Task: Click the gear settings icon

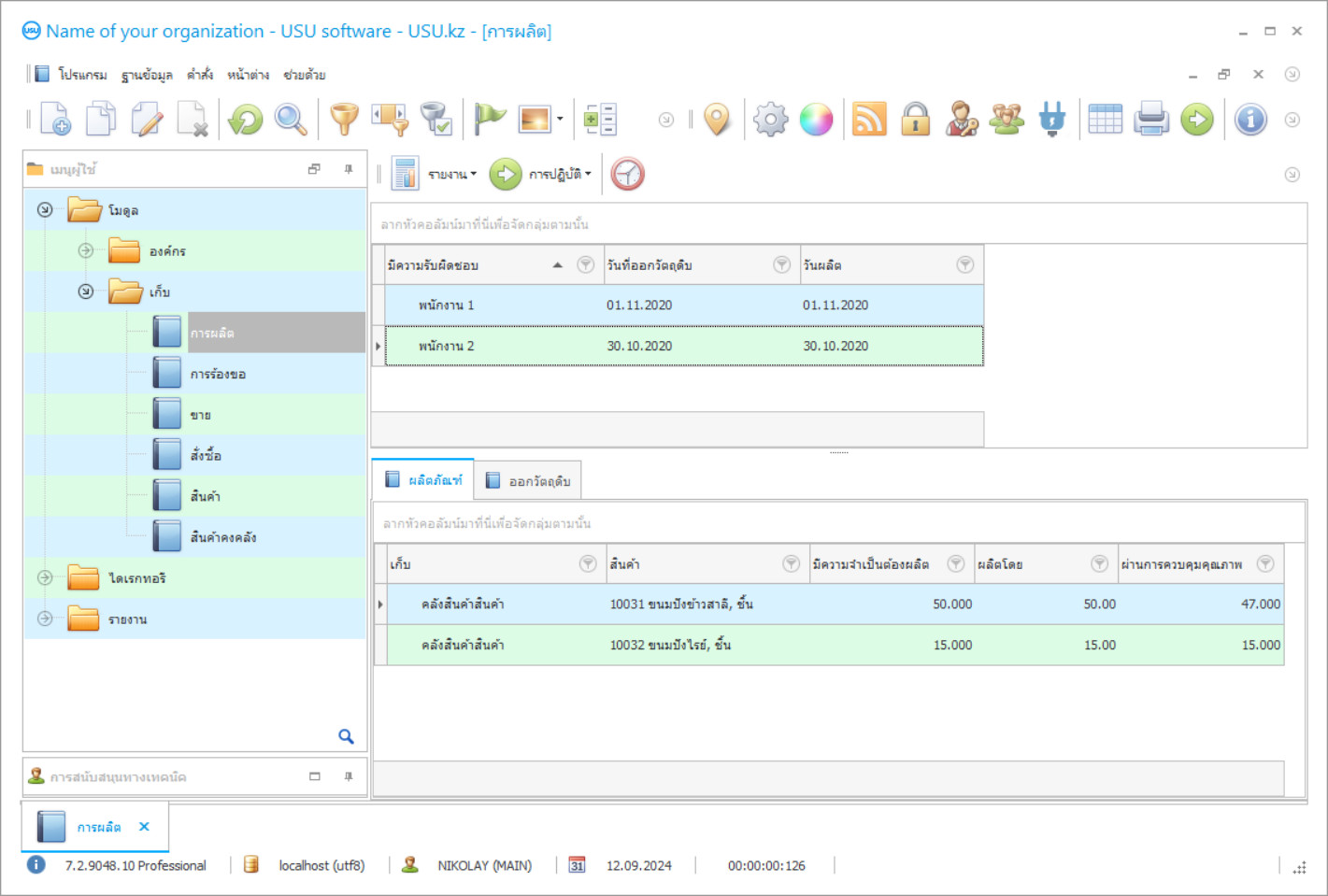Action: pyautogui.click(x=770, y=120)
